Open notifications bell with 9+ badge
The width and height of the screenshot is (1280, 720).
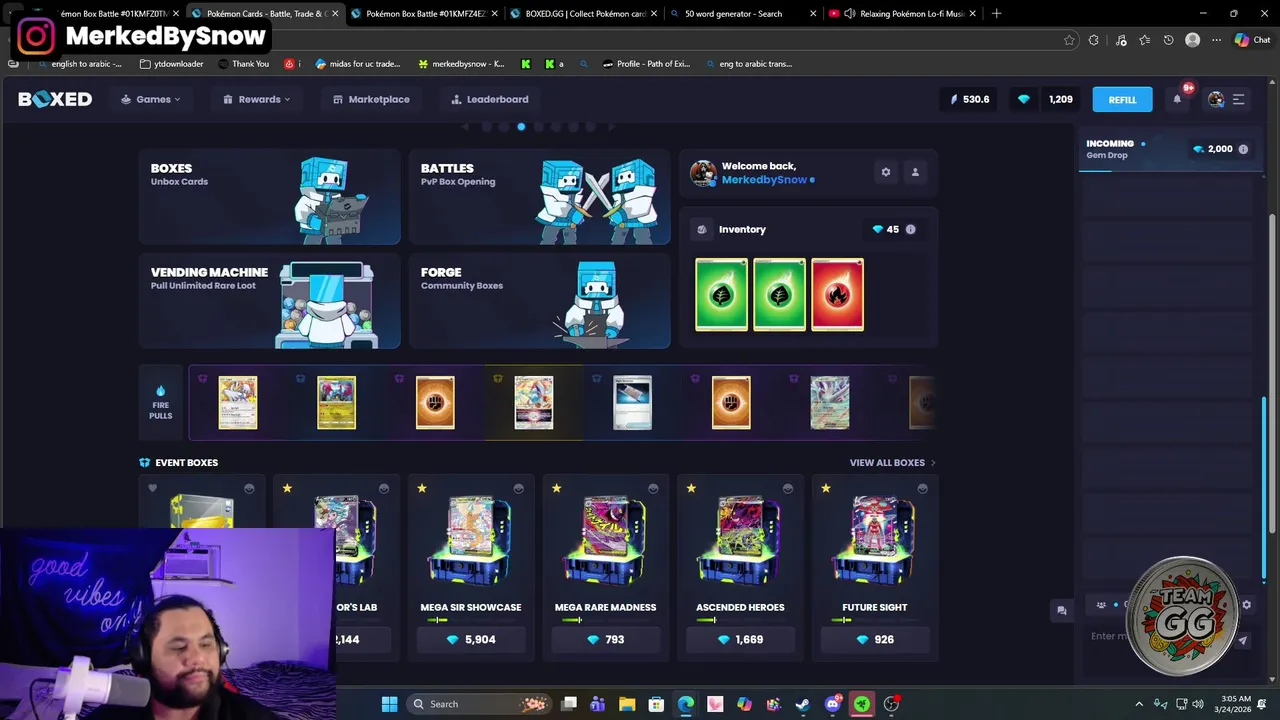(1178, 98)
